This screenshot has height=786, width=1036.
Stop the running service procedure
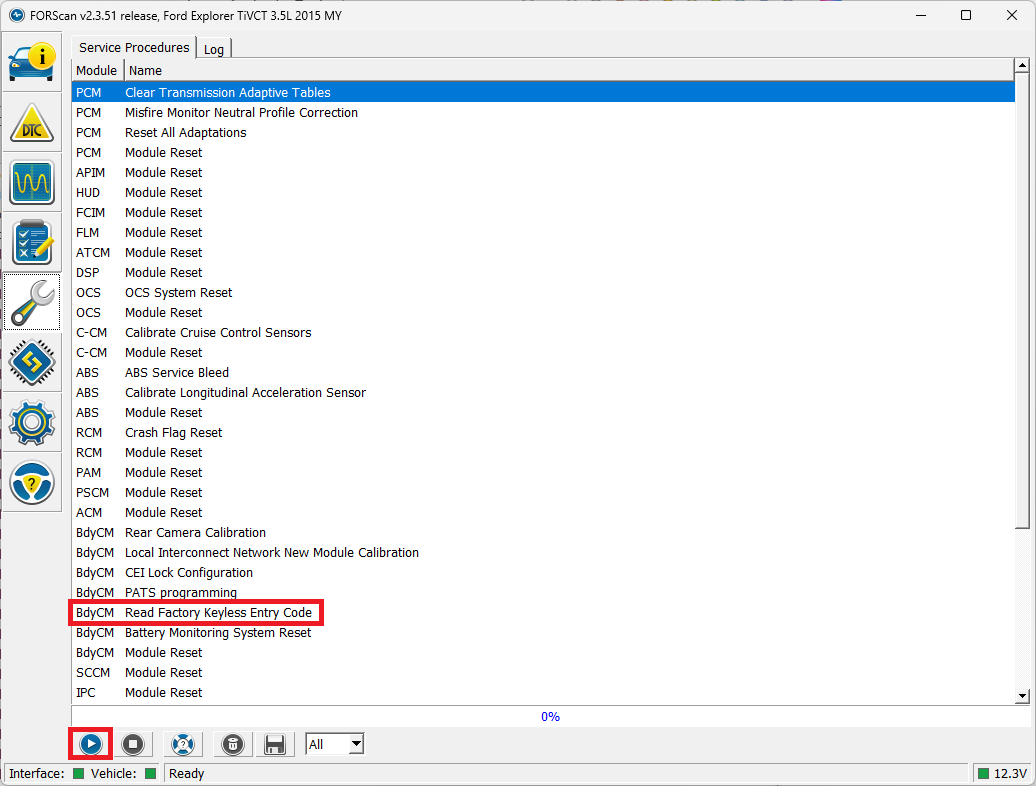pos(133,744)
